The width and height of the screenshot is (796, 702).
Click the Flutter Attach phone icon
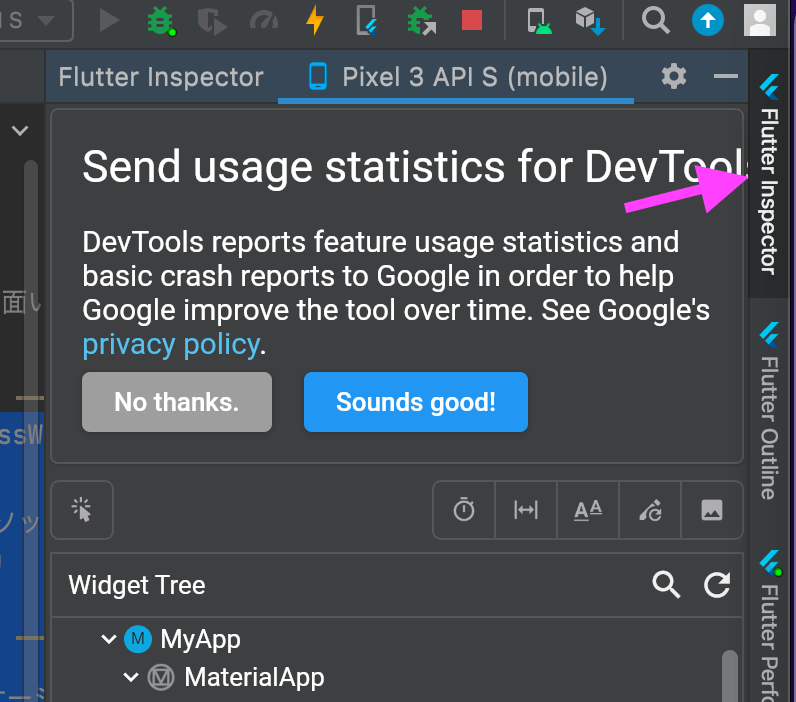tap(366, 20)
